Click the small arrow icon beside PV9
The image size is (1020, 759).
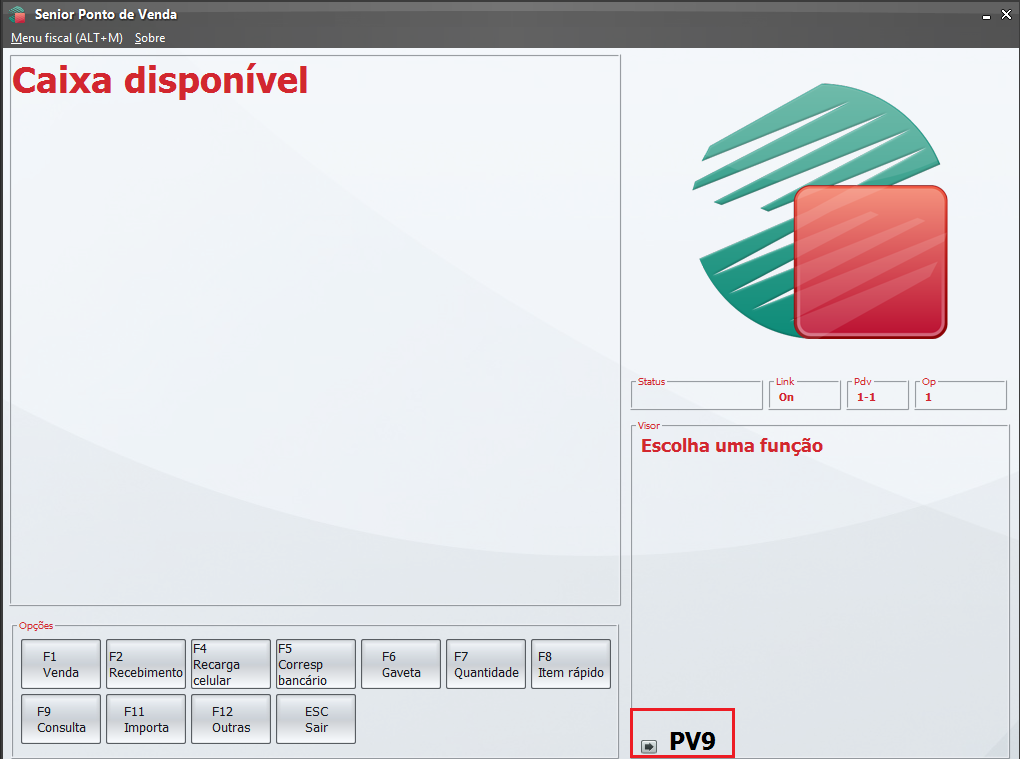coord(649,746)
